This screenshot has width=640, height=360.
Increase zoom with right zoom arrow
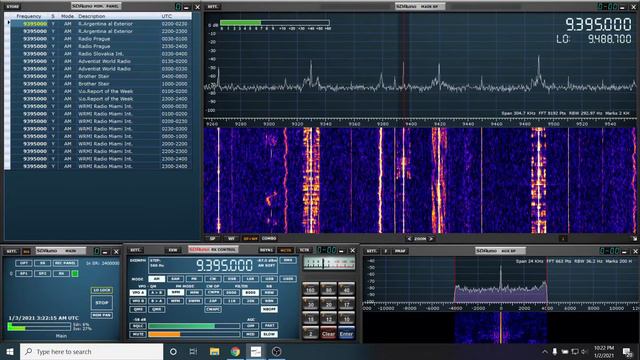tap(431, 239)
